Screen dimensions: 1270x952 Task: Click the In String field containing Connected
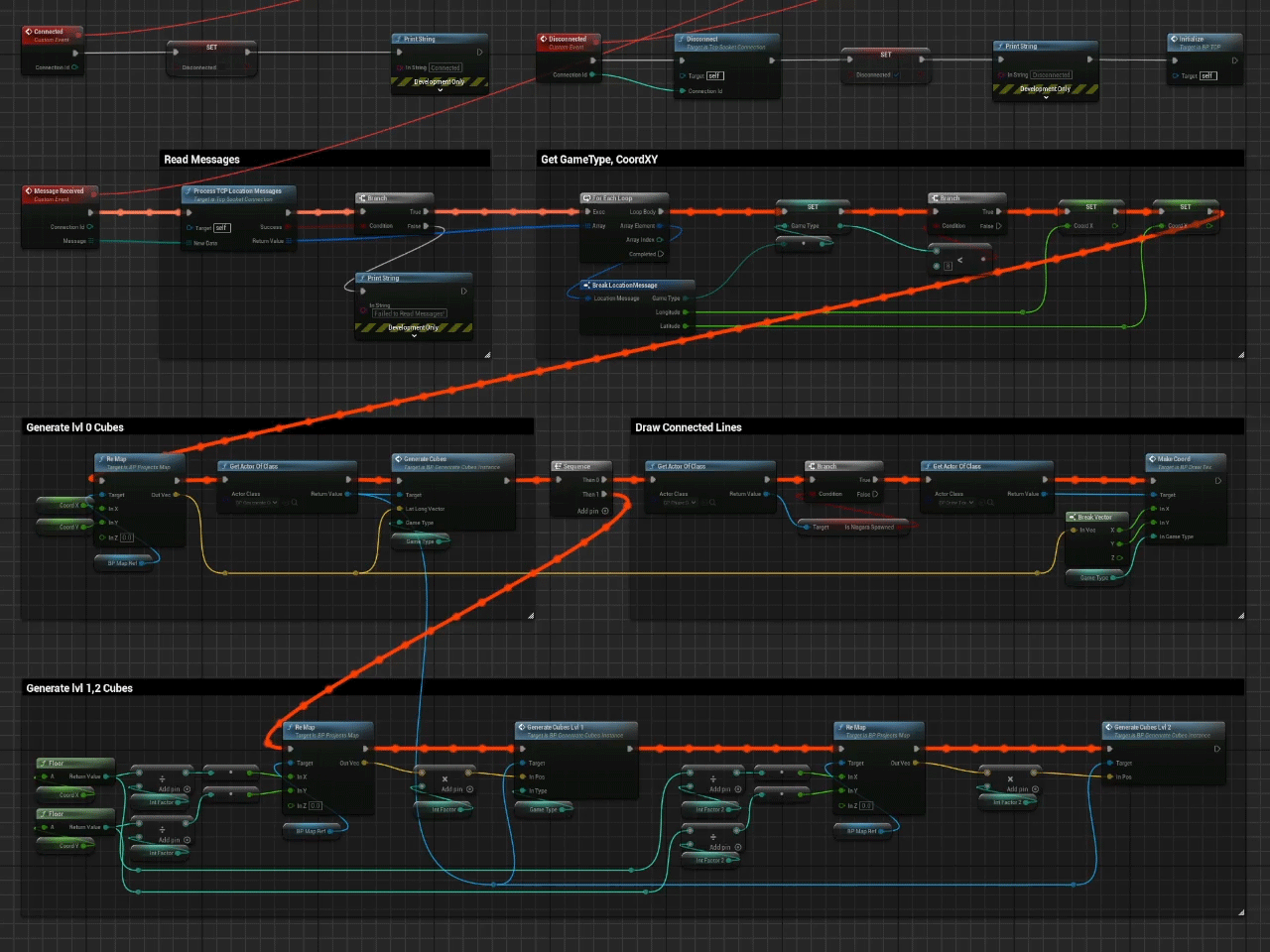[x=445, y=68]
